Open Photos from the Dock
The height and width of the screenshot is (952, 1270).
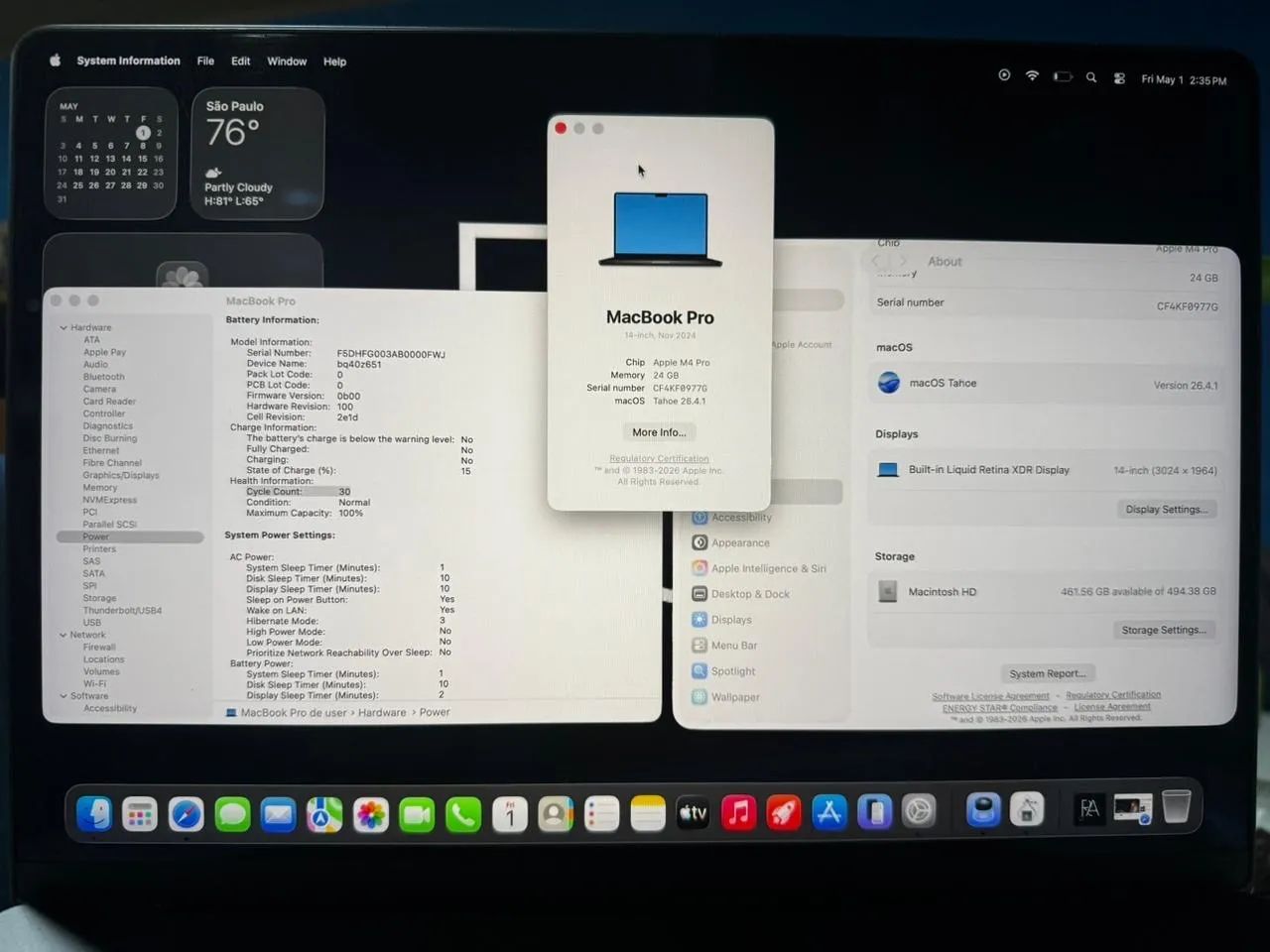[371, 814]
